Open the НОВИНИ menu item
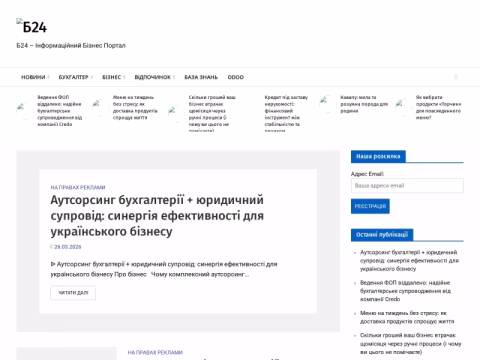The width and height of the screenshot is (480, 360). [x=33, y=77]
